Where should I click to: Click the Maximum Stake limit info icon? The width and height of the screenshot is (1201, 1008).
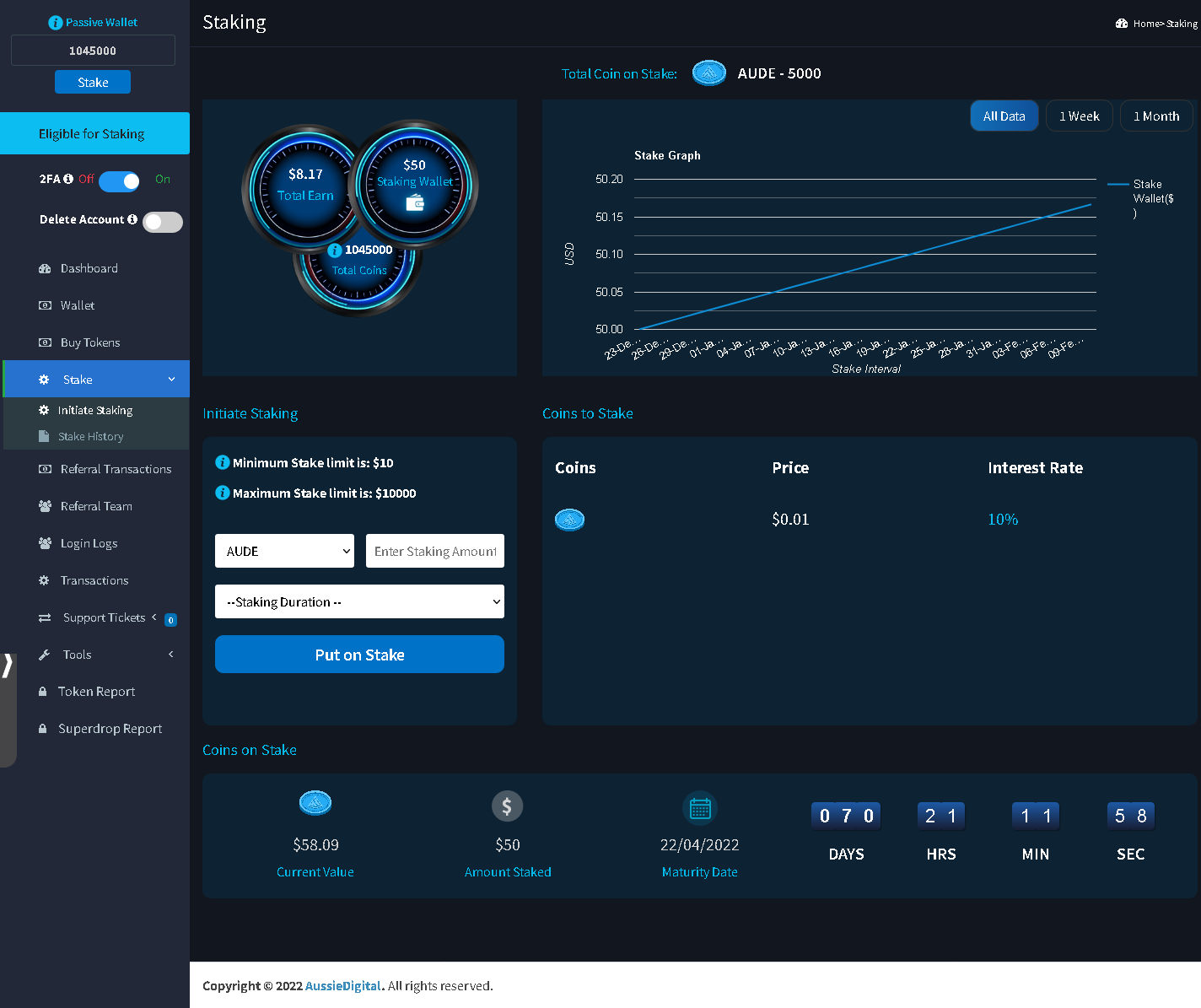[223, 493]
